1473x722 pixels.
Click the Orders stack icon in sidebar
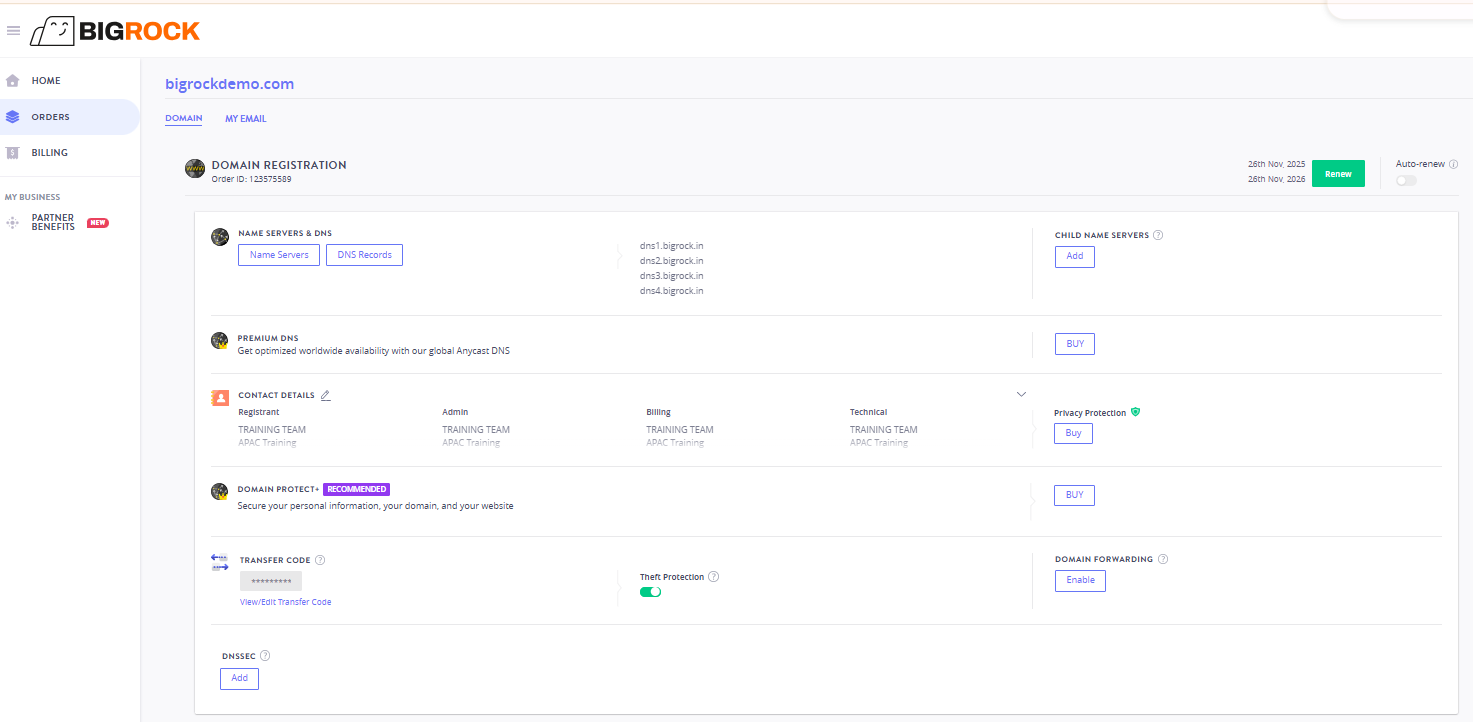(12, 117)
